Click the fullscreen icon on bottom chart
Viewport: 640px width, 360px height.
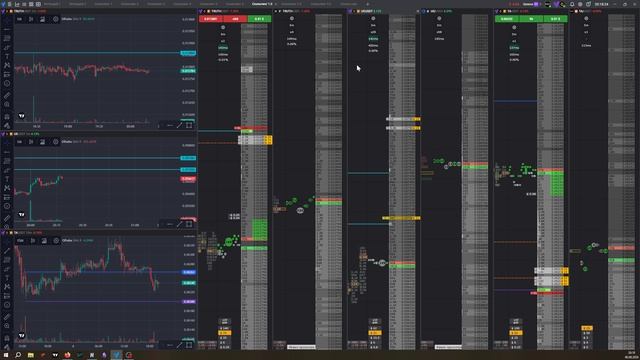click(x=189, y=345)
